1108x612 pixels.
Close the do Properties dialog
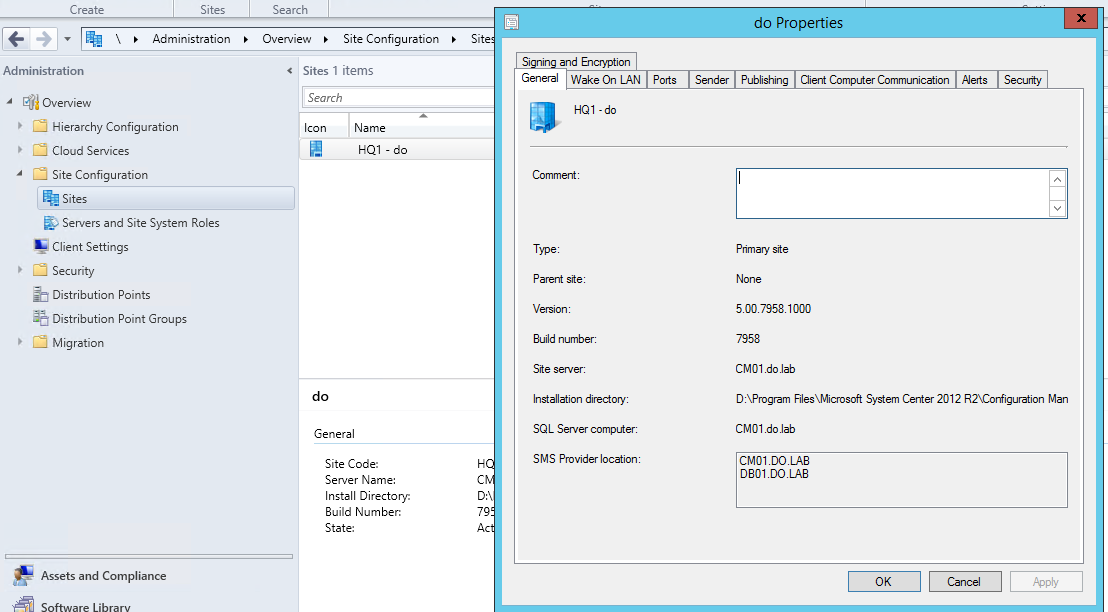pos(1081,19)
